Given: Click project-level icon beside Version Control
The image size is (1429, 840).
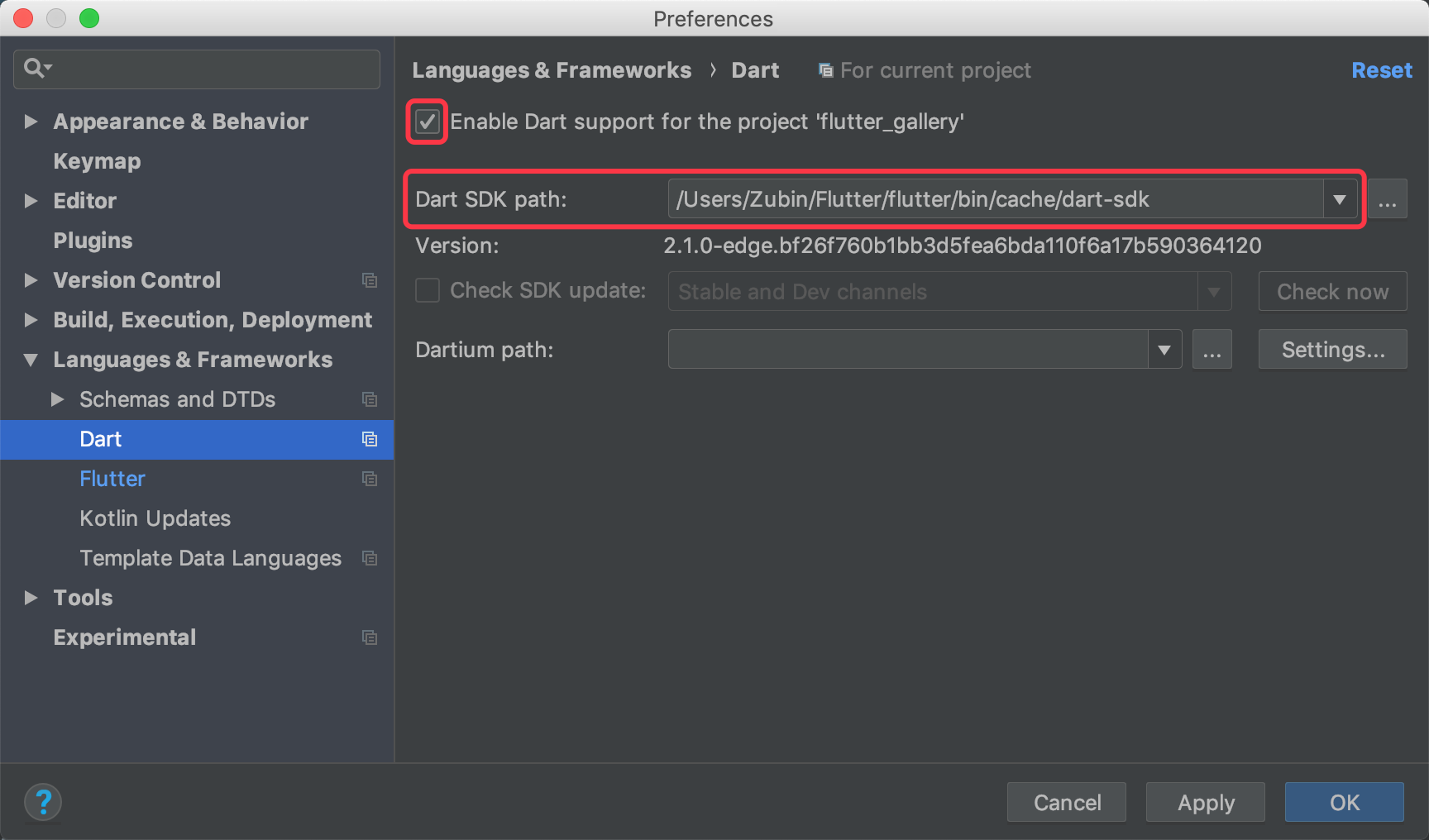Looking at the screenshot, I should coord(370,280).
